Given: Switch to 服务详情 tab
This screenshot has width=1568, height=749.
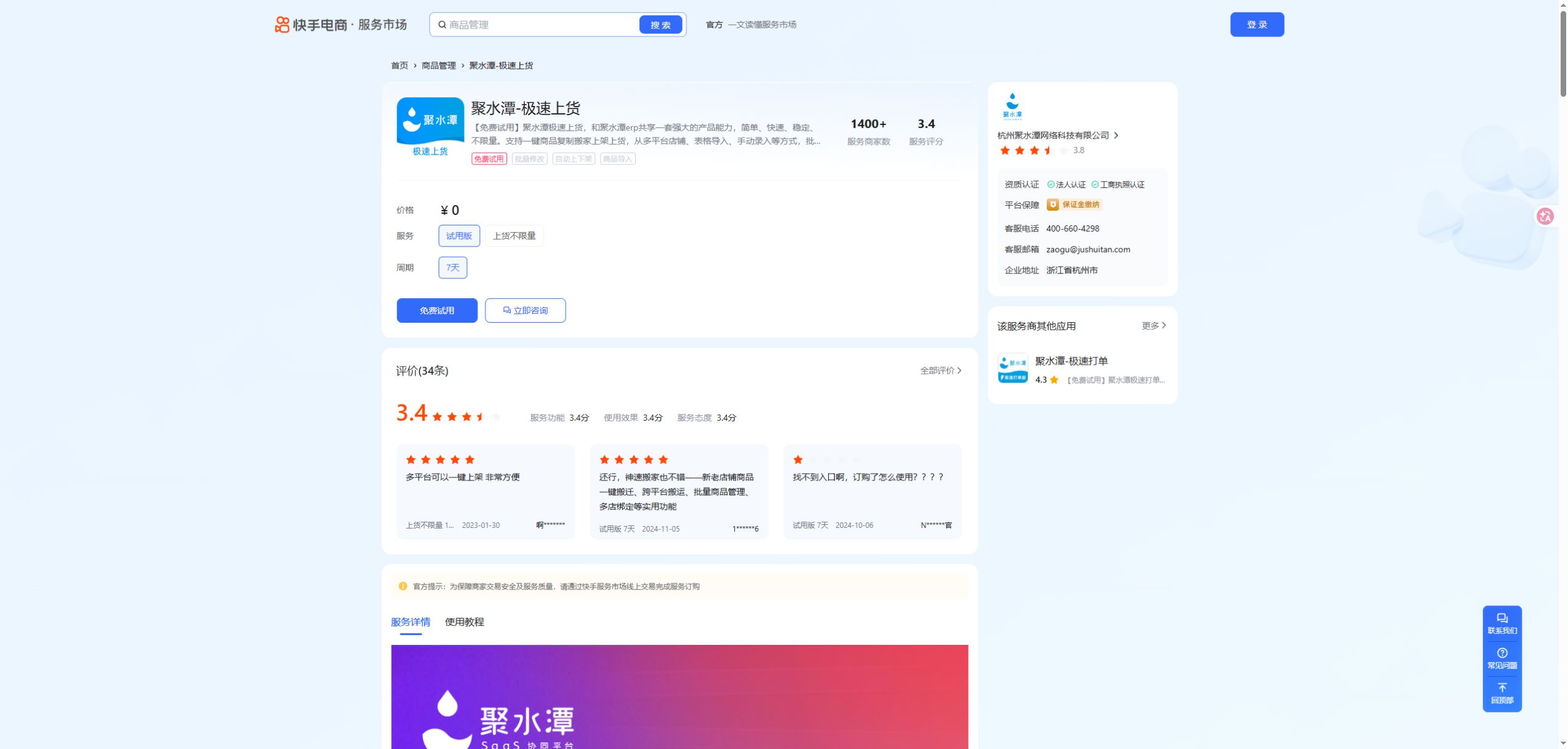Looking at the screenshot, I should (x=410, y=622).
